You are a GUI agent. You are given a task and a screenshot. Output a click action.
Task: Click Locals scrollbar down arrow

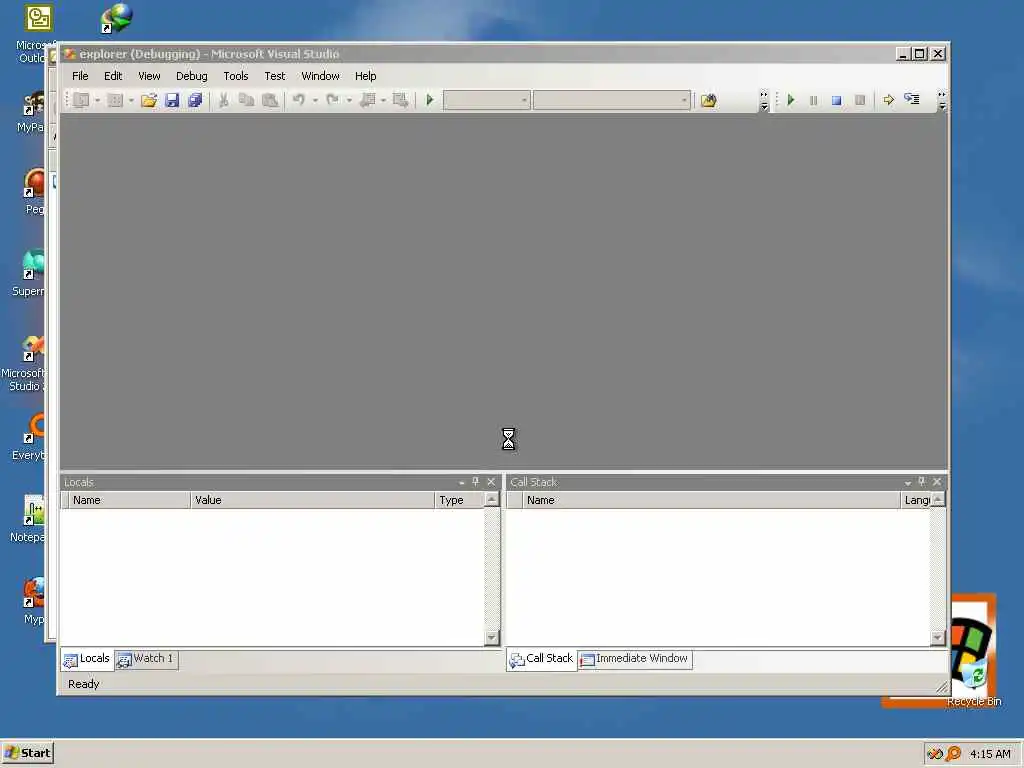pyautogui.click(x=492, y=637)
